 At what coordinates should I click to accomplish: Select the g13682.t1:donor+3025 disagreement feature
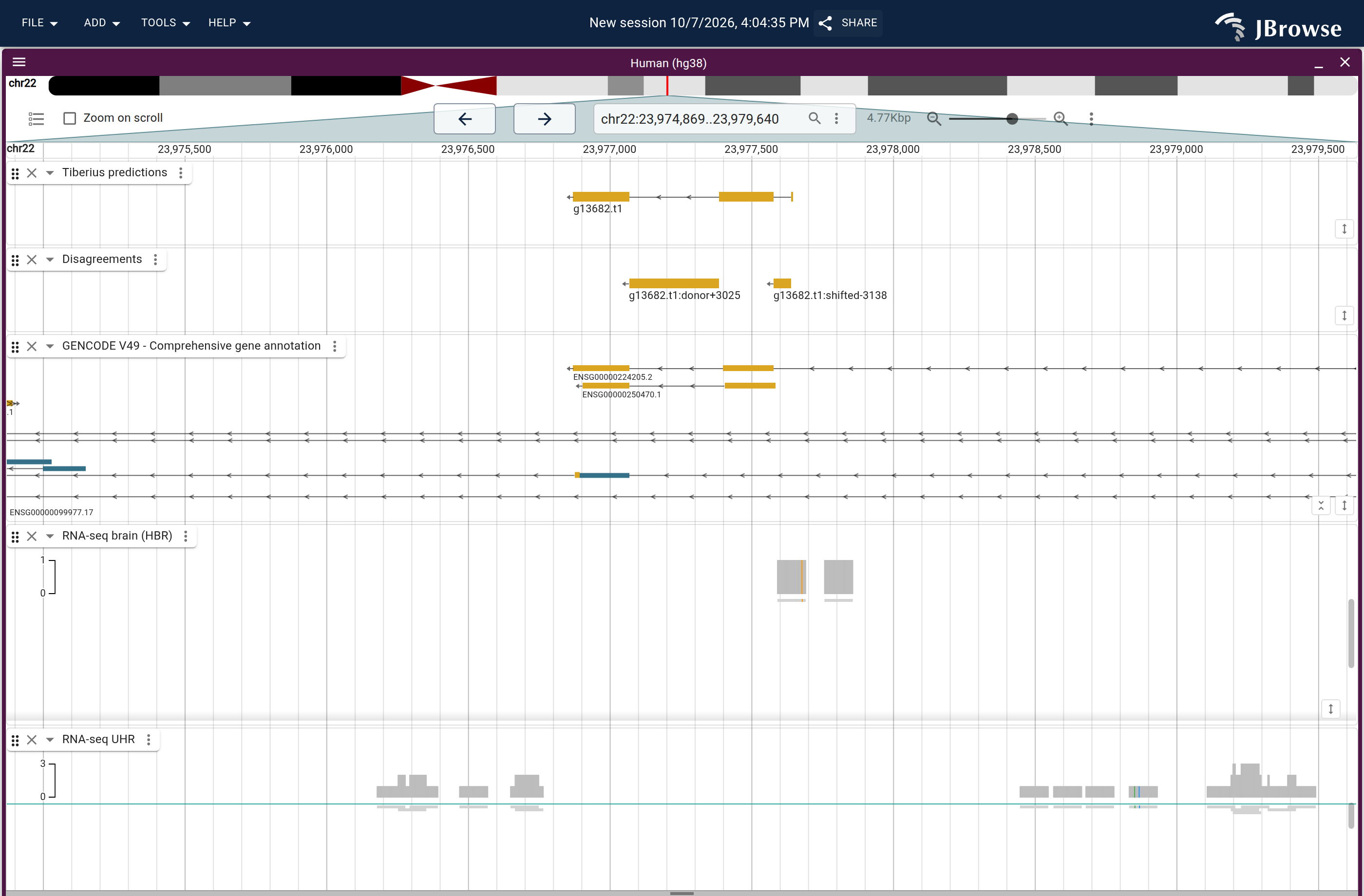click(x=674, y=283)
